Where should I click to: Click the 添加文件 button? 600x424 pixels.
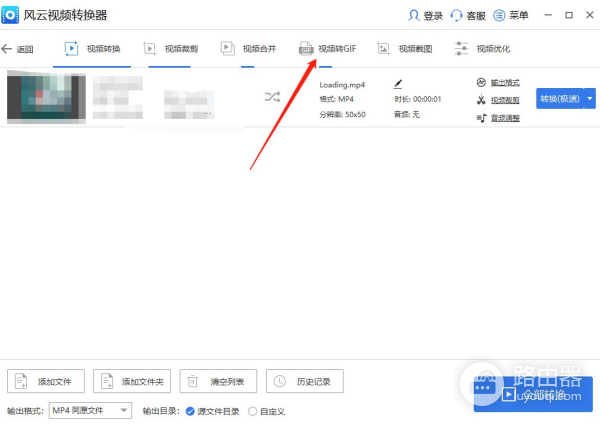[x=46, y=381]
